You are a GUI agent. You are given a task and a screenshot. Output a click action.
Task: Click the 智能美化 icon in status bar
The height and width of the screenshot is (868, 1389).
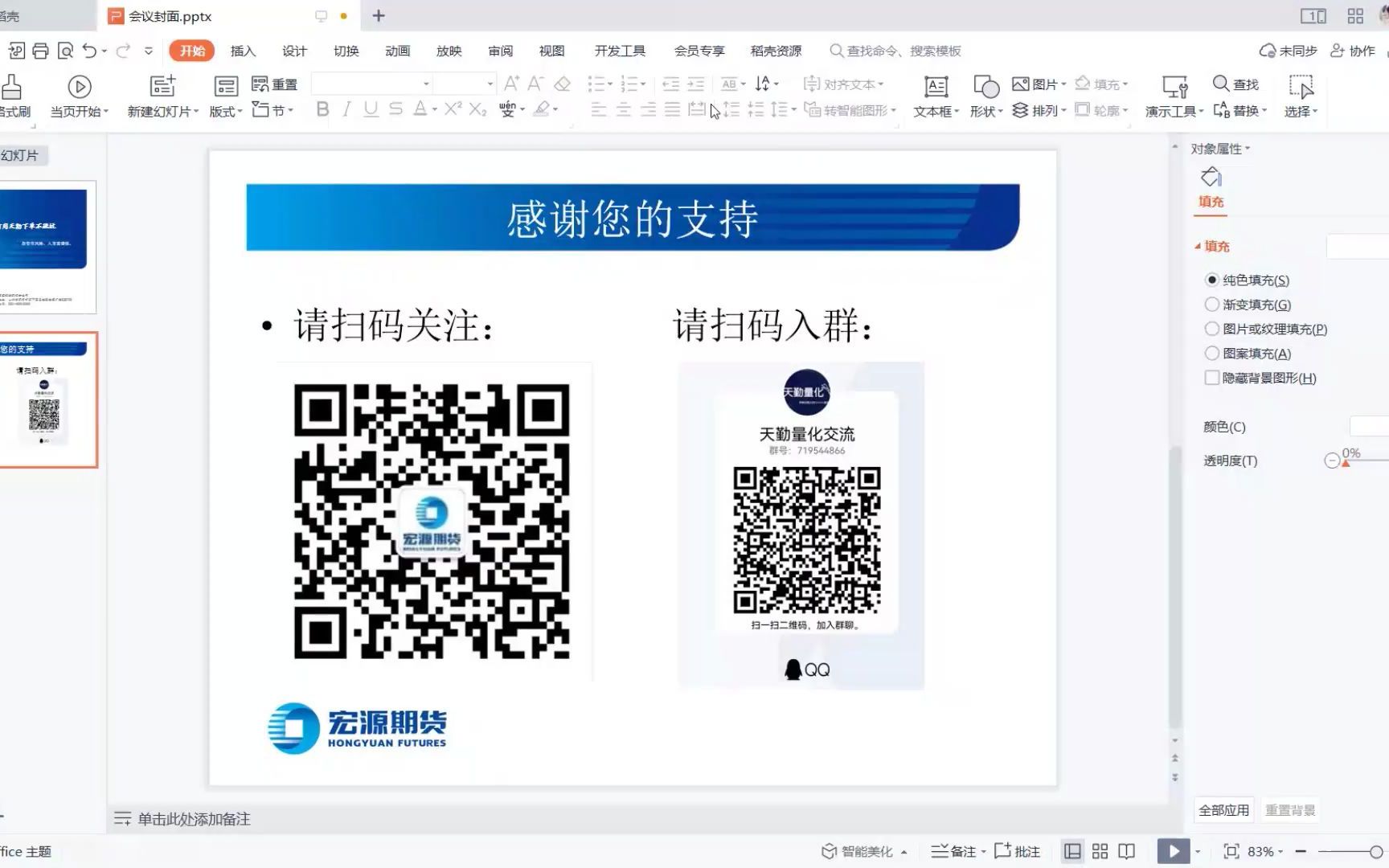point(829,850)
